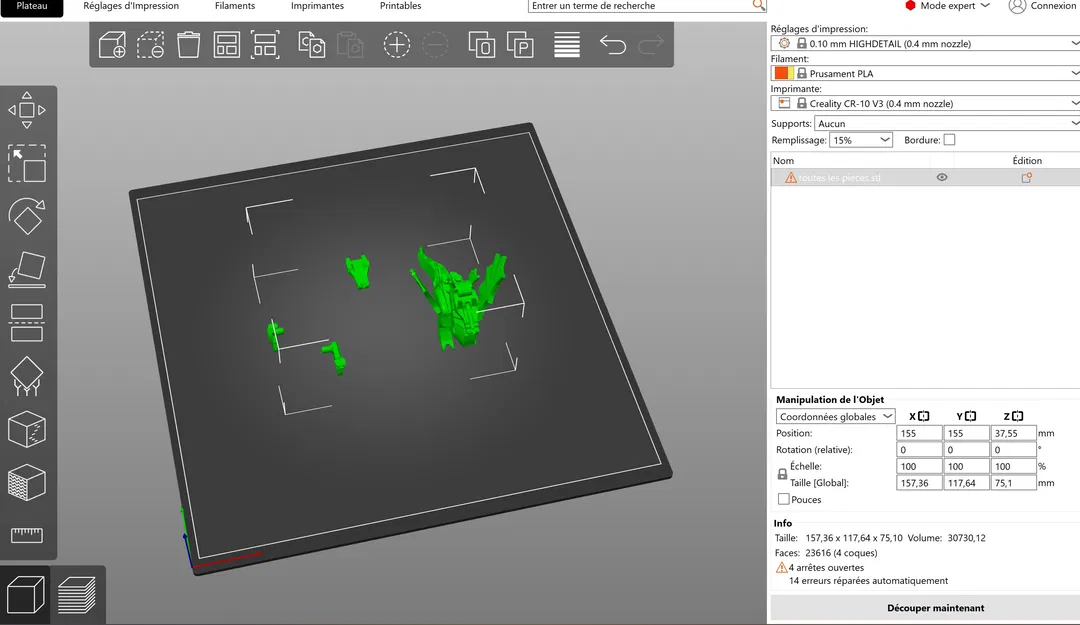Click the Découper maintenant button
1080x625 pixels.
point(925,608)
